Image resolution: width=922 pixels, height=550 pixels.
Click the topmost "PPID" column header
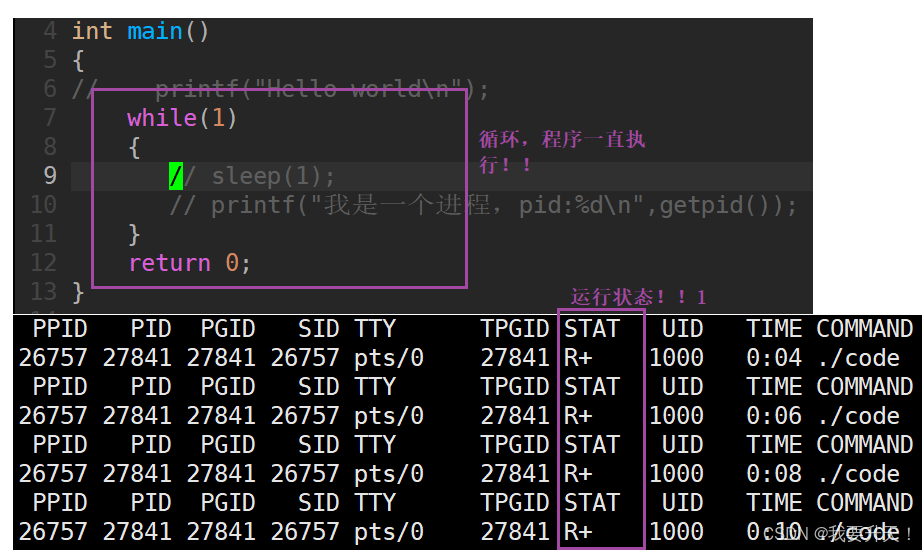[x=60, y=329]
